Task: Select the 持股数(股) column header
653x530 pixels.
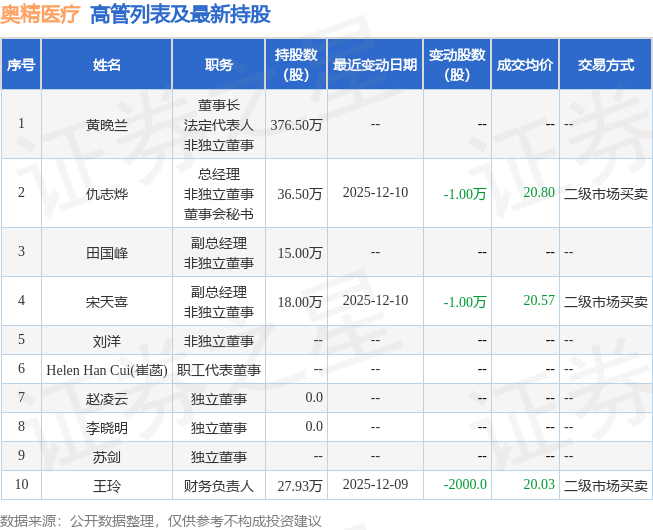Action: [x=296, y=65]
